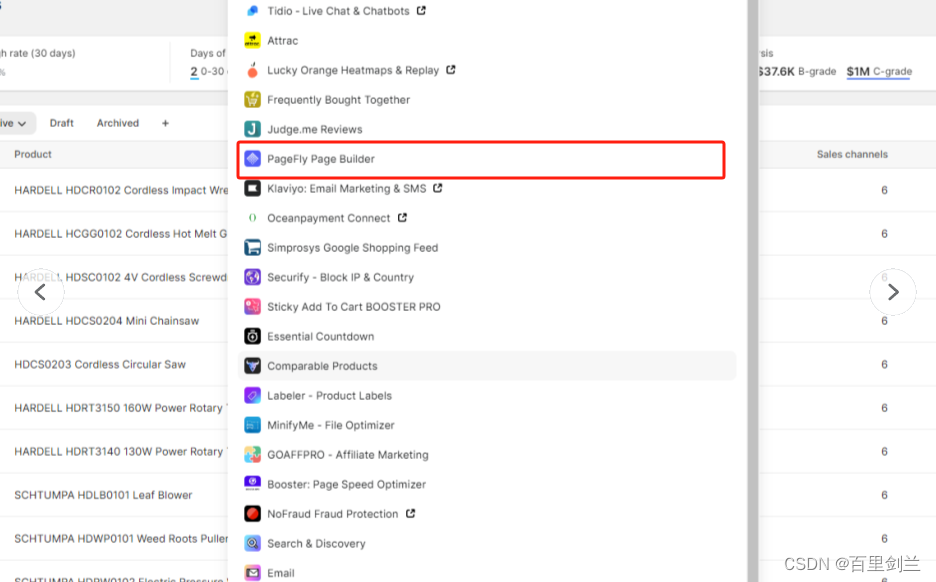Click the Attrac app icon
Screen dimensions: 936x582
tap(253, 41)
